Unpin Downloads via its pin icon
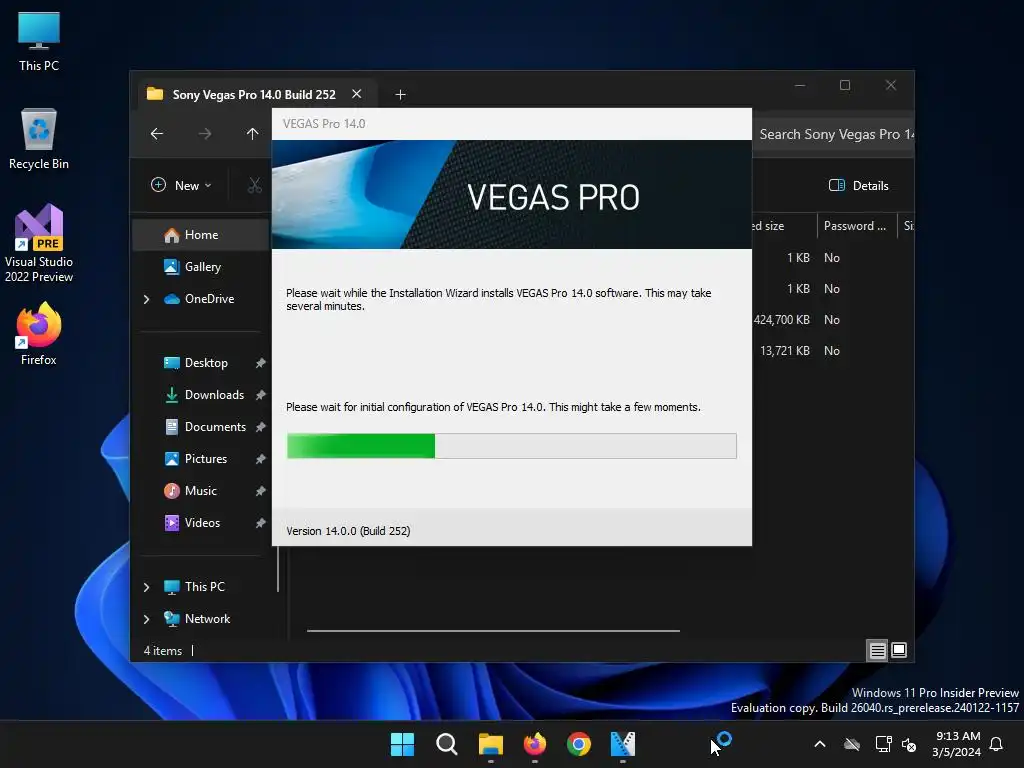Image resolution: width=1024 pixels, height=768 pixels. (x=261, y=395)
